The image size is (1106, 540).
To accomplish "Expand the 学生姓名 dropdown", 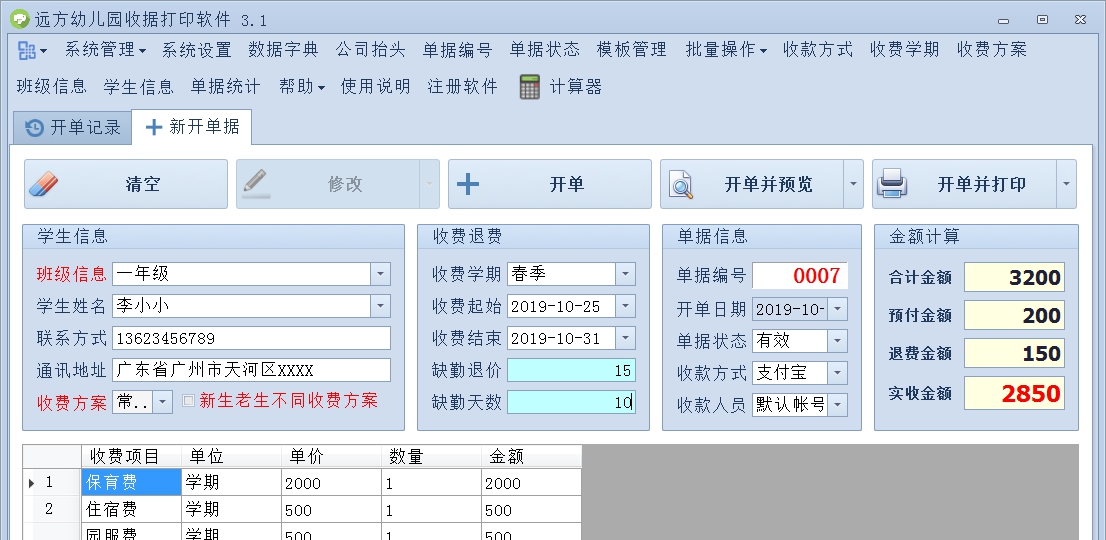I will 380,306.
